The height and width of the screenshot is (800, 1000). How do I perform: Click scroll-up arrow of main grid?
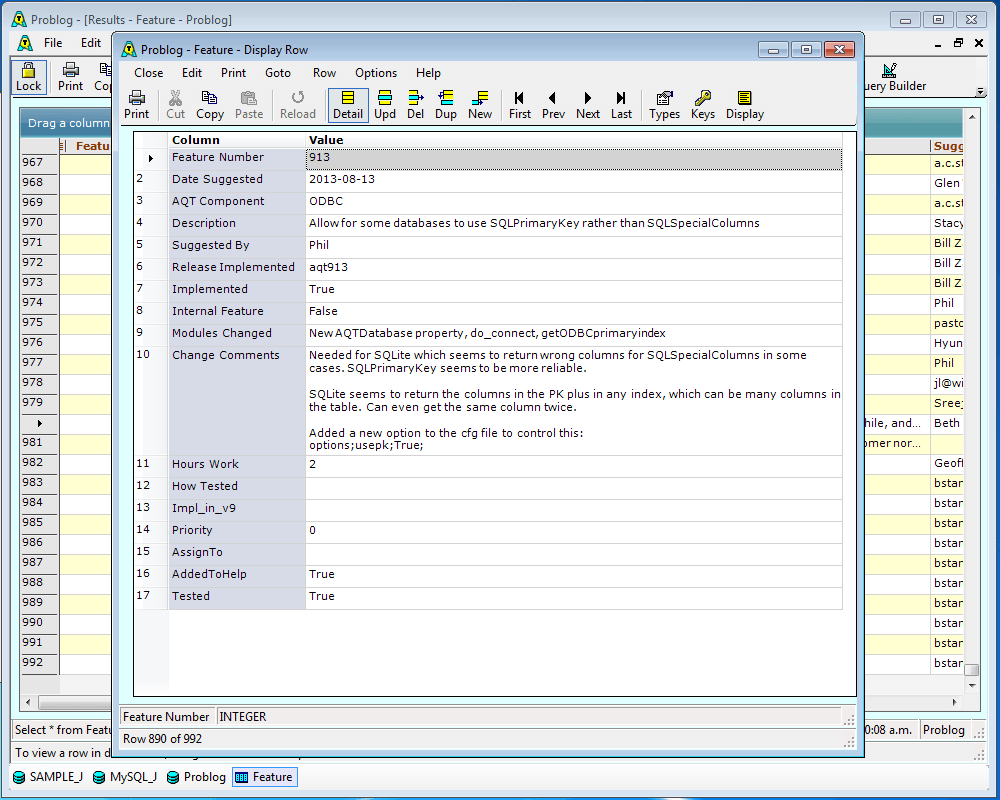[972, 117]
